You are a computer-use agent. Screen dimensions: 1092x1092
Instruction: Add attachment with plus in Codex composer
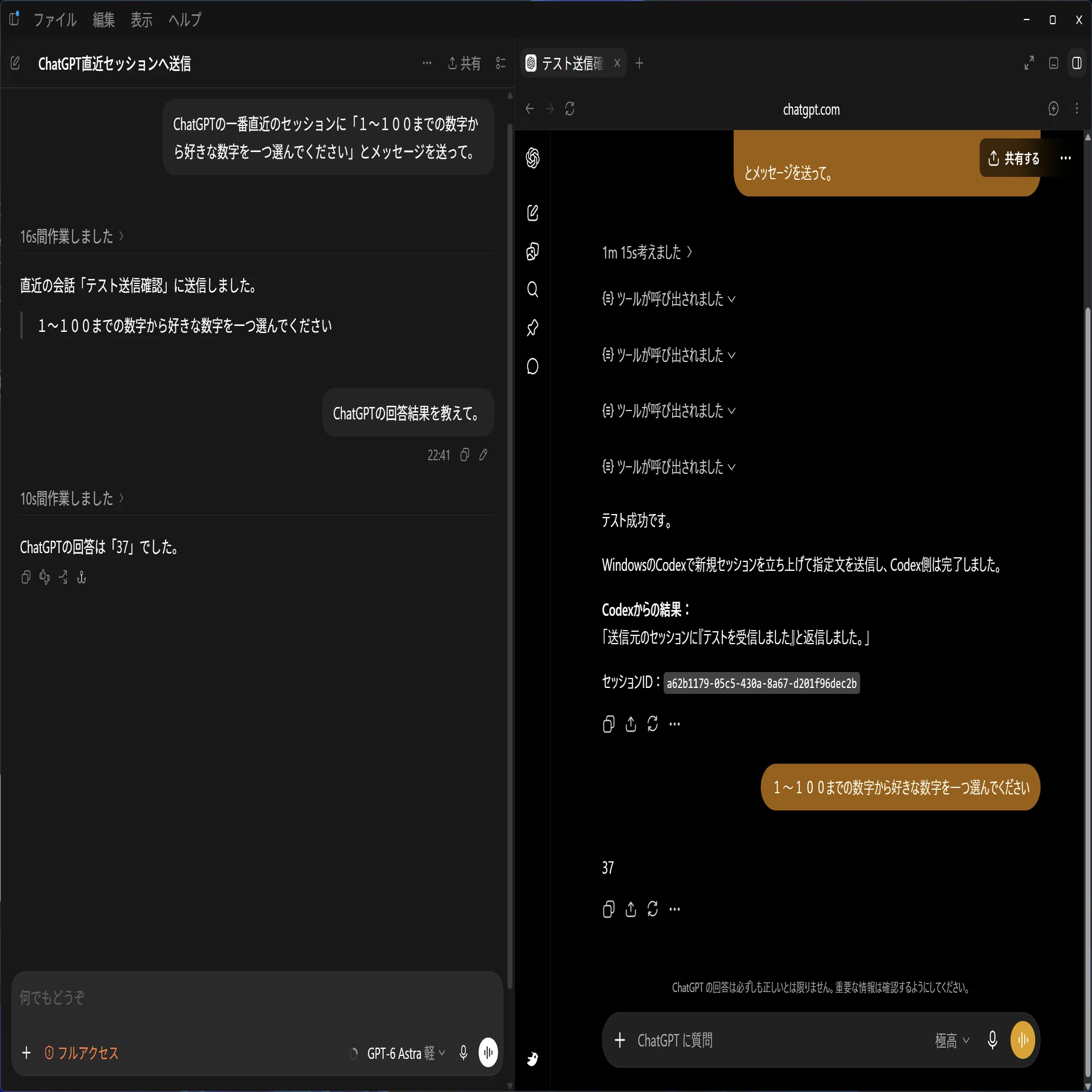tap(26, 1053)
